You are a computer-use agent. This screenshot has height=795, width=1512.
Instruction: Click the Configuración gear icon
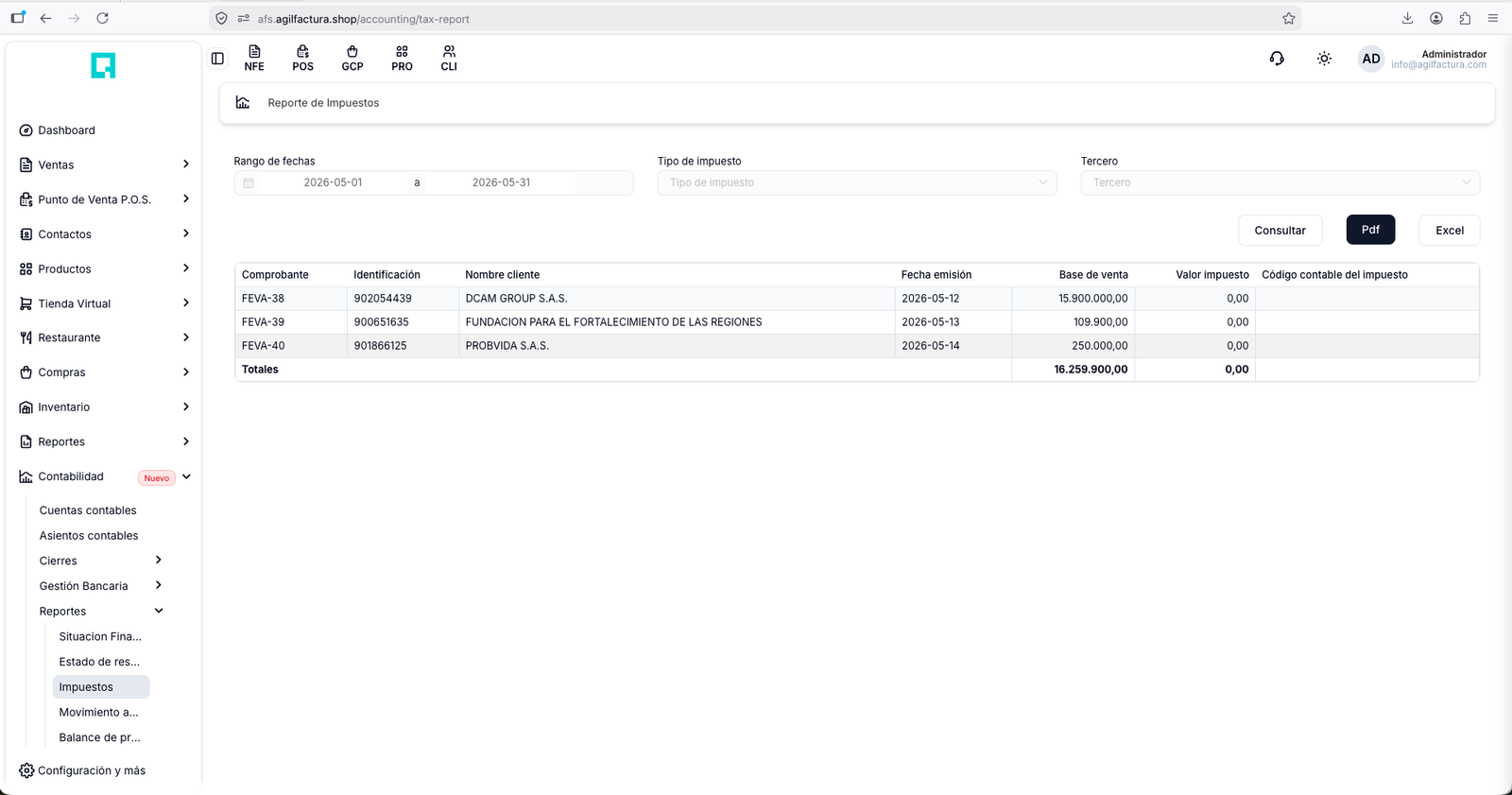coord(26,770)
